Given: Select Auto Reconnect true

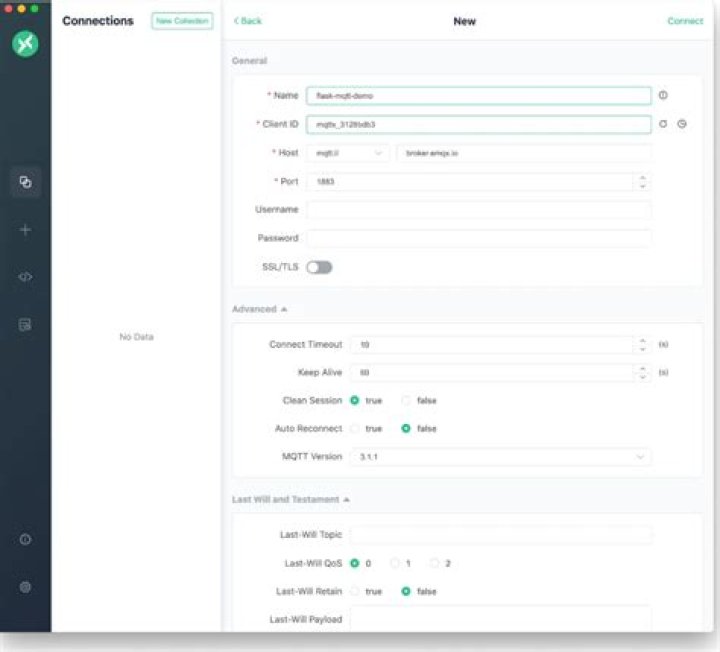Looking at the screenshot, I should tap(354, 428).
